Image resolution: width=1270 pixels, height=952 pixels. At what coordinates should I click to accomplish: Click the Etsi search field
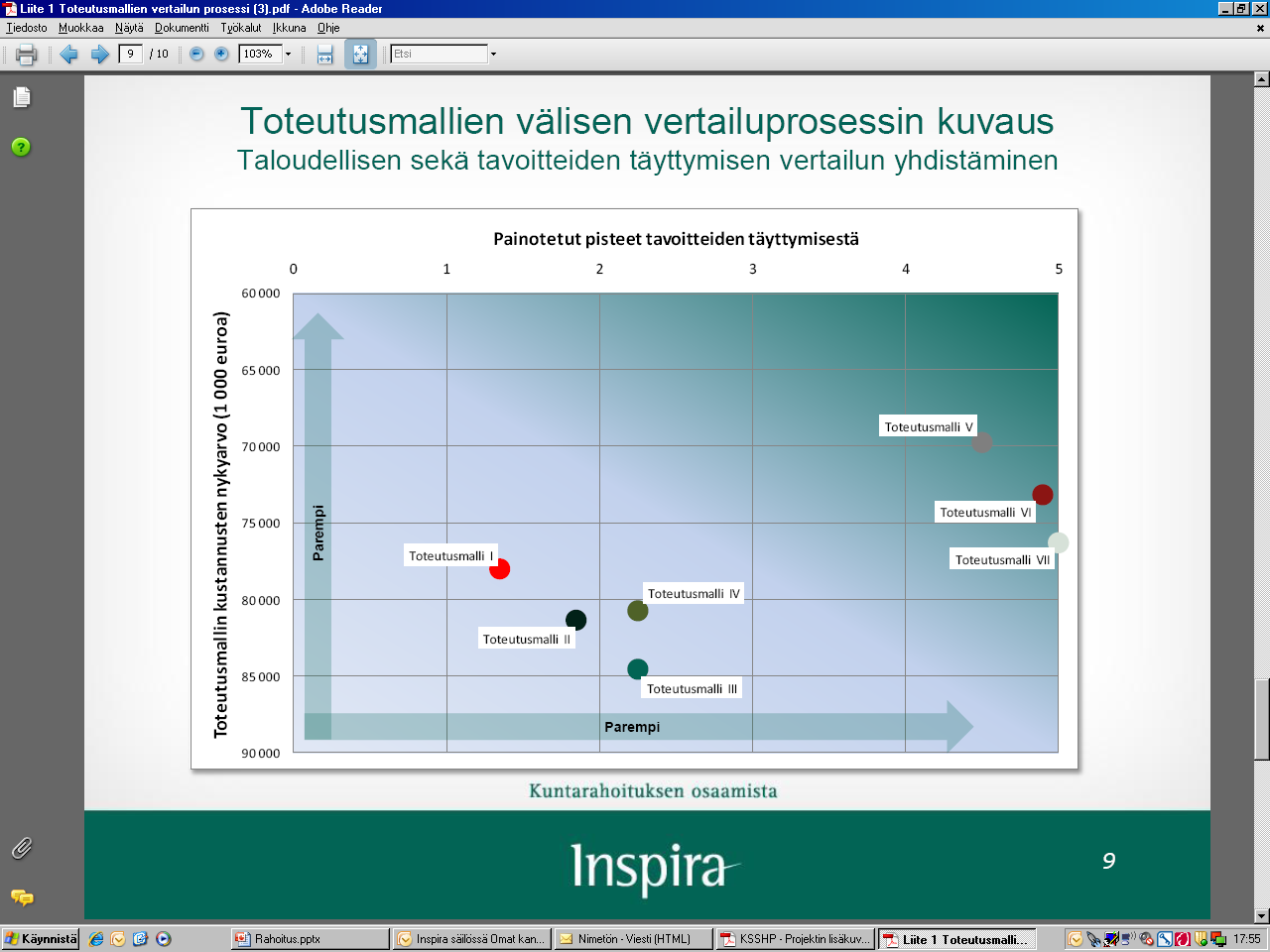click(440, 54)
